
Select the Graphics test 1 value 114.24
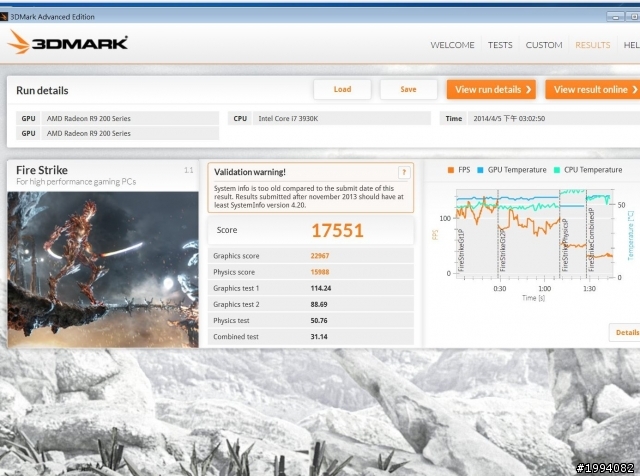click(321, 288)
